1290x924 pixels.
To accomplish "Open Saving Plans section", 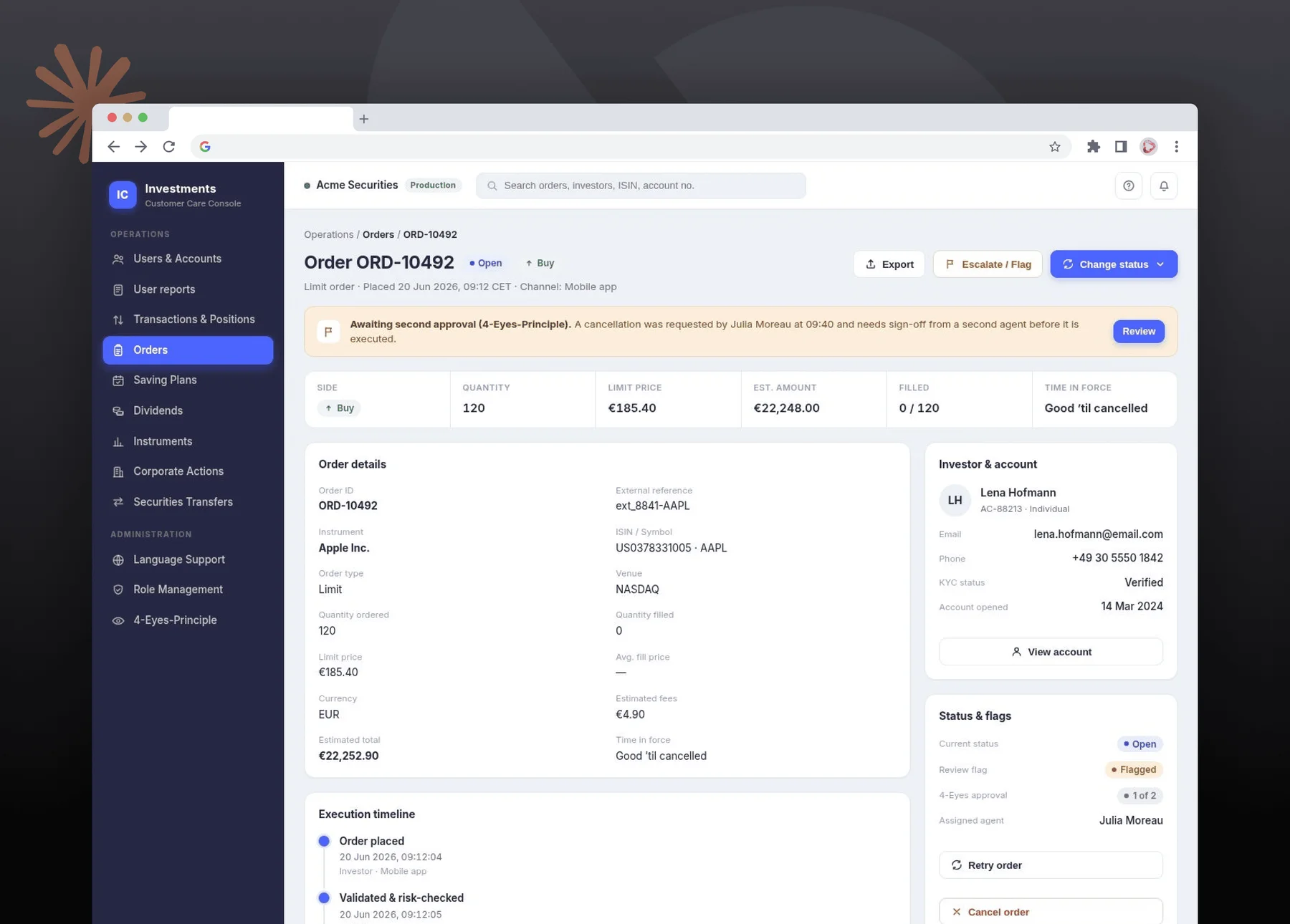I will pos(188,380).
